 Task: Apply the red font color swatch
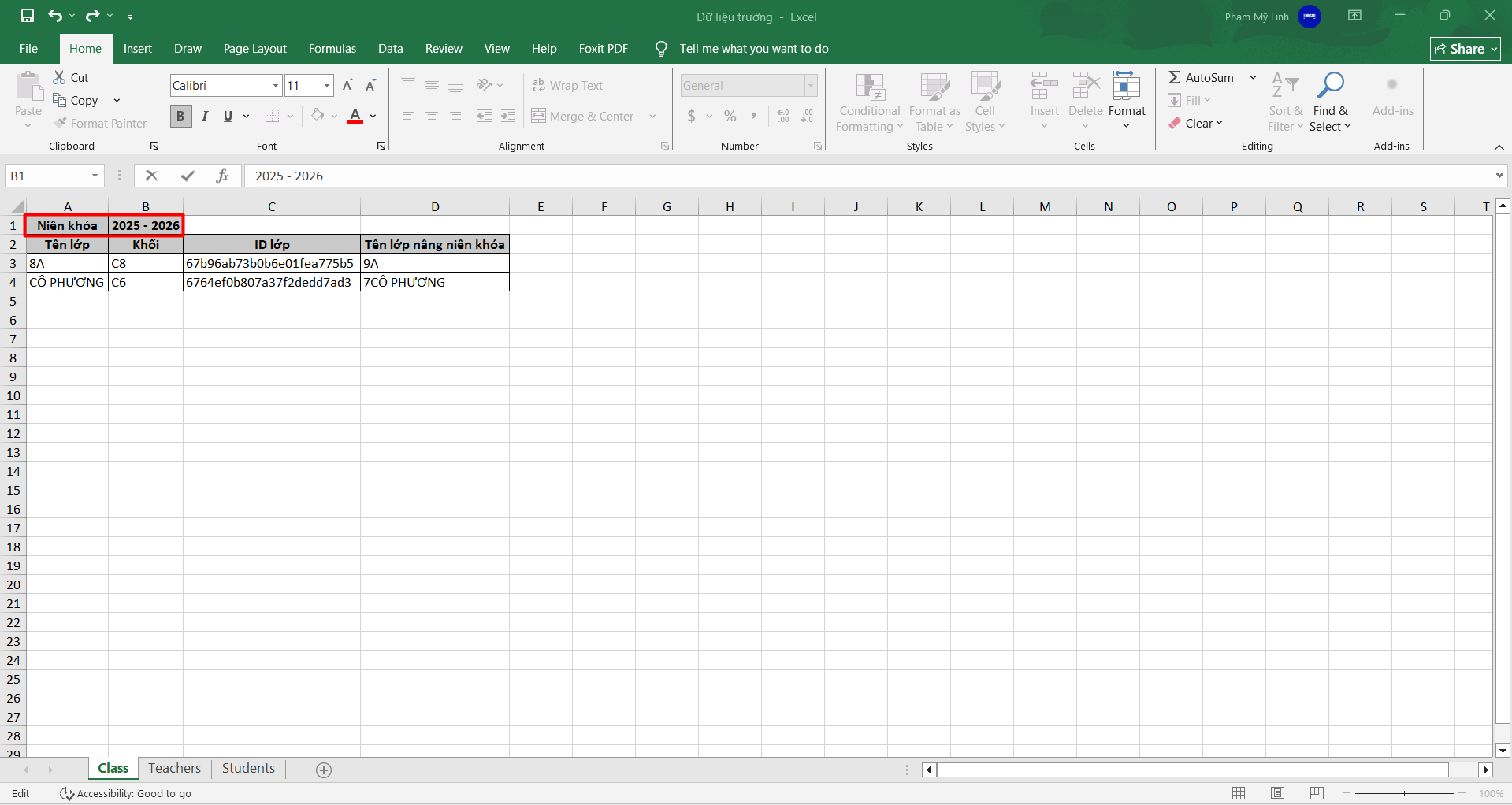pos(355,116)
